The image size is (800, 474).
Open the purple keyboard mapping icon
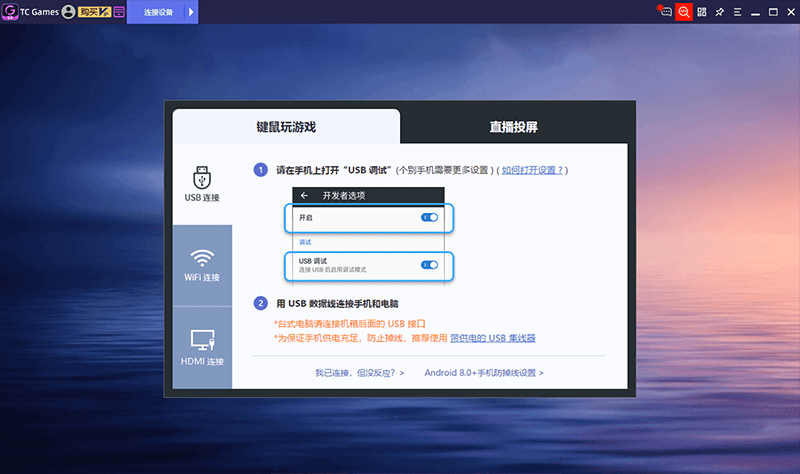pos(119,12)
